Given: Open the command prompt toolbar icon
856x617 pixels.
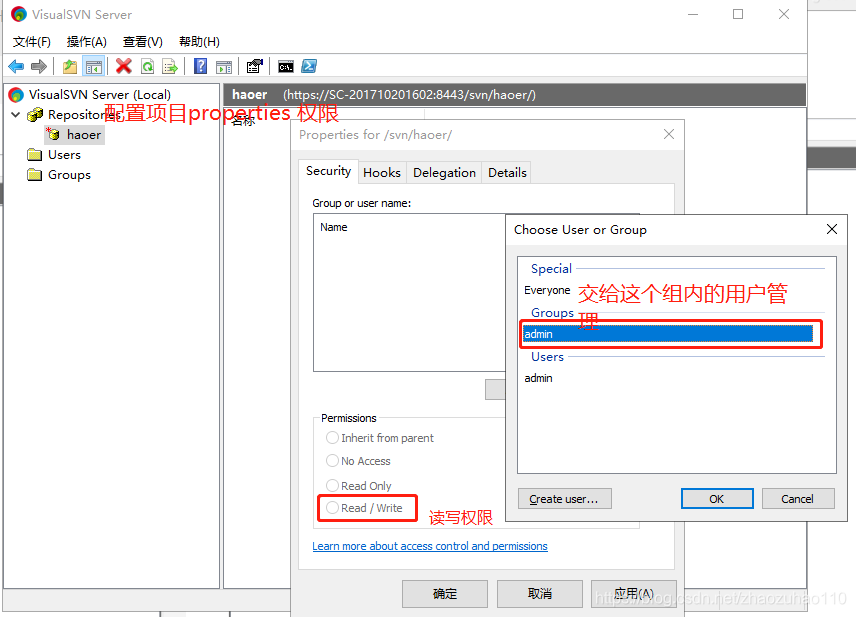Looking at the screenshot, I should click(286, 67).
